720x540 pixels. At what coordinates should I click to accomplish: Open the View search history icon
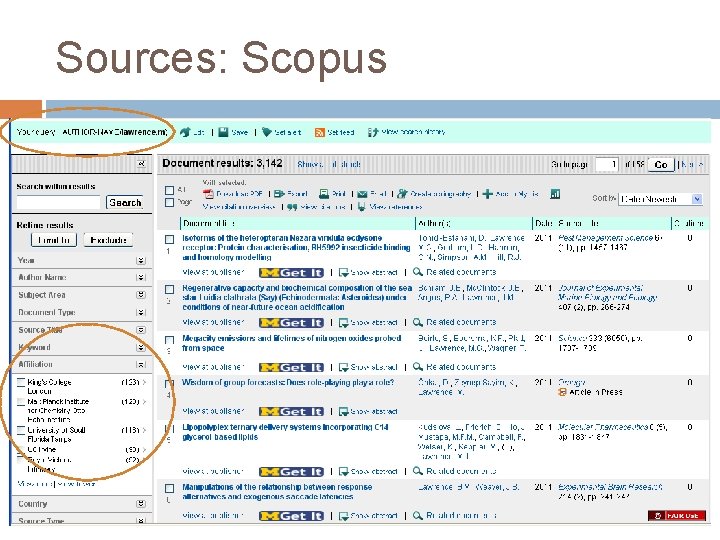[373, 132]
